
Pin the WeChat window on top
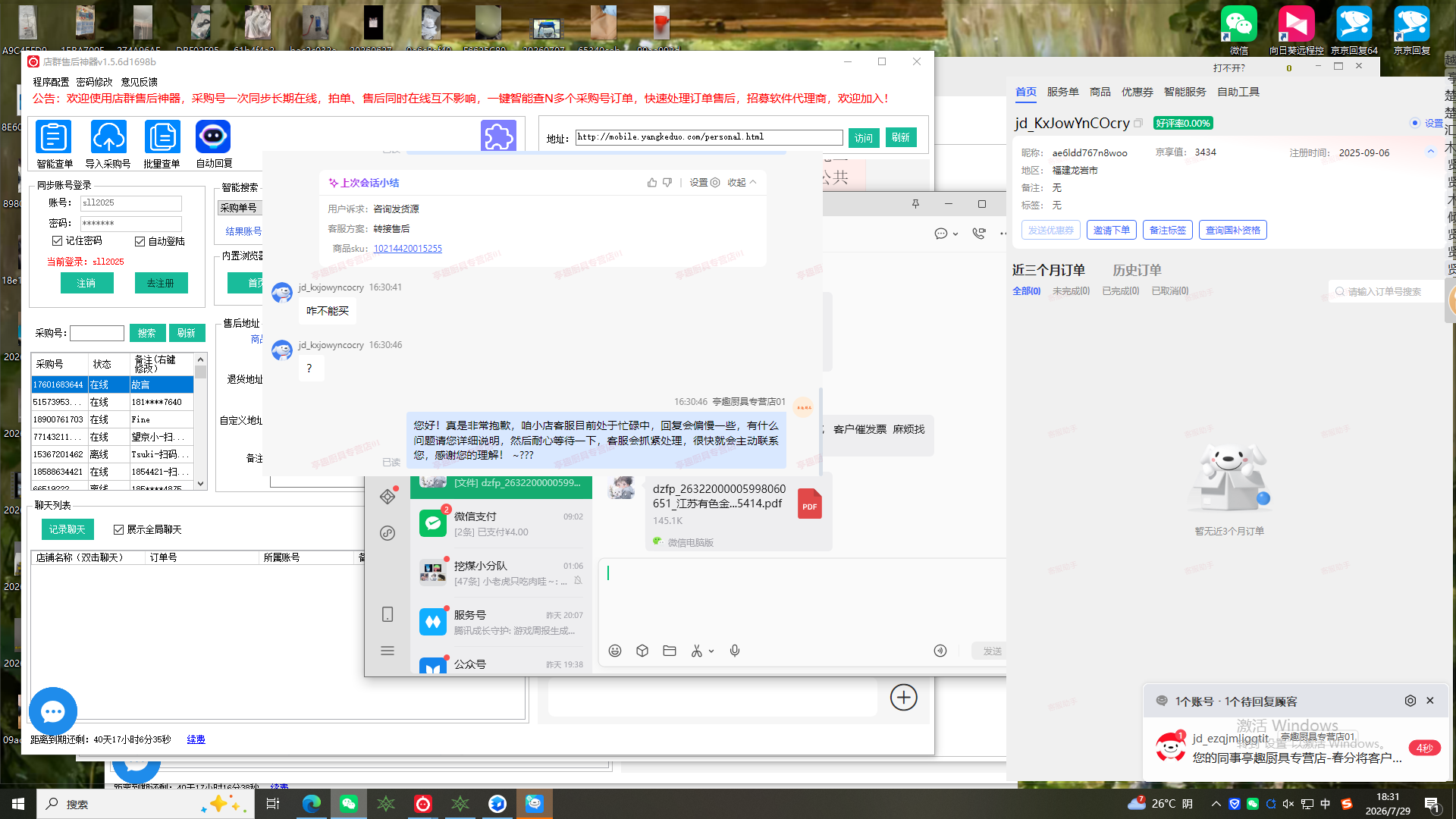click(x=915, y=204)
